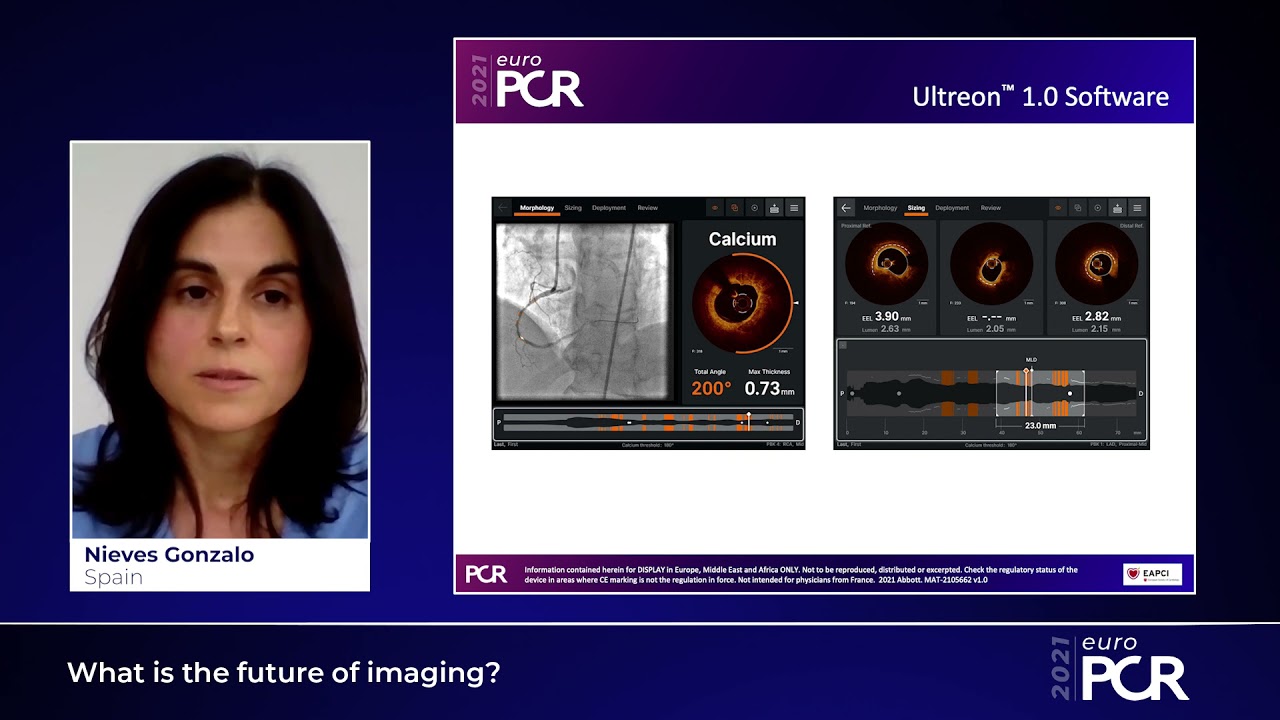Screen dimensions: 1280x720
Task: Toggle the eye icon in the Morphology window toolbar
Action: 715,208
